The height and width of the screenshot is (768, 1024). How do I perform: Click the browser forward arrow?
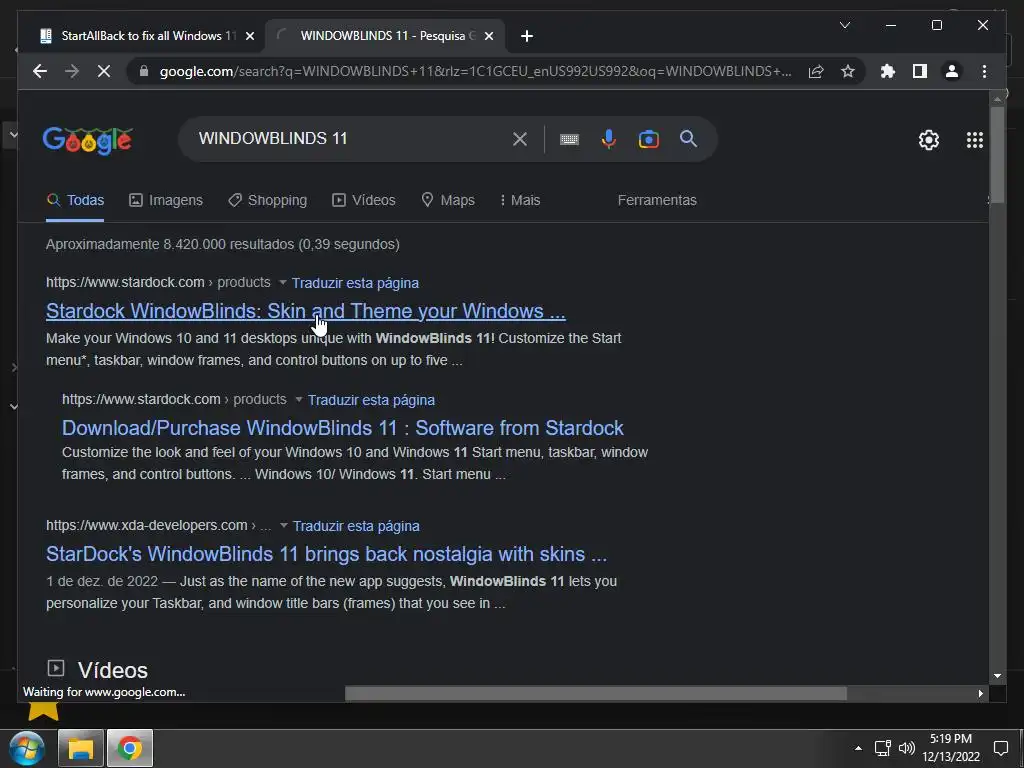pyautogui.click(x=72, y=71)
